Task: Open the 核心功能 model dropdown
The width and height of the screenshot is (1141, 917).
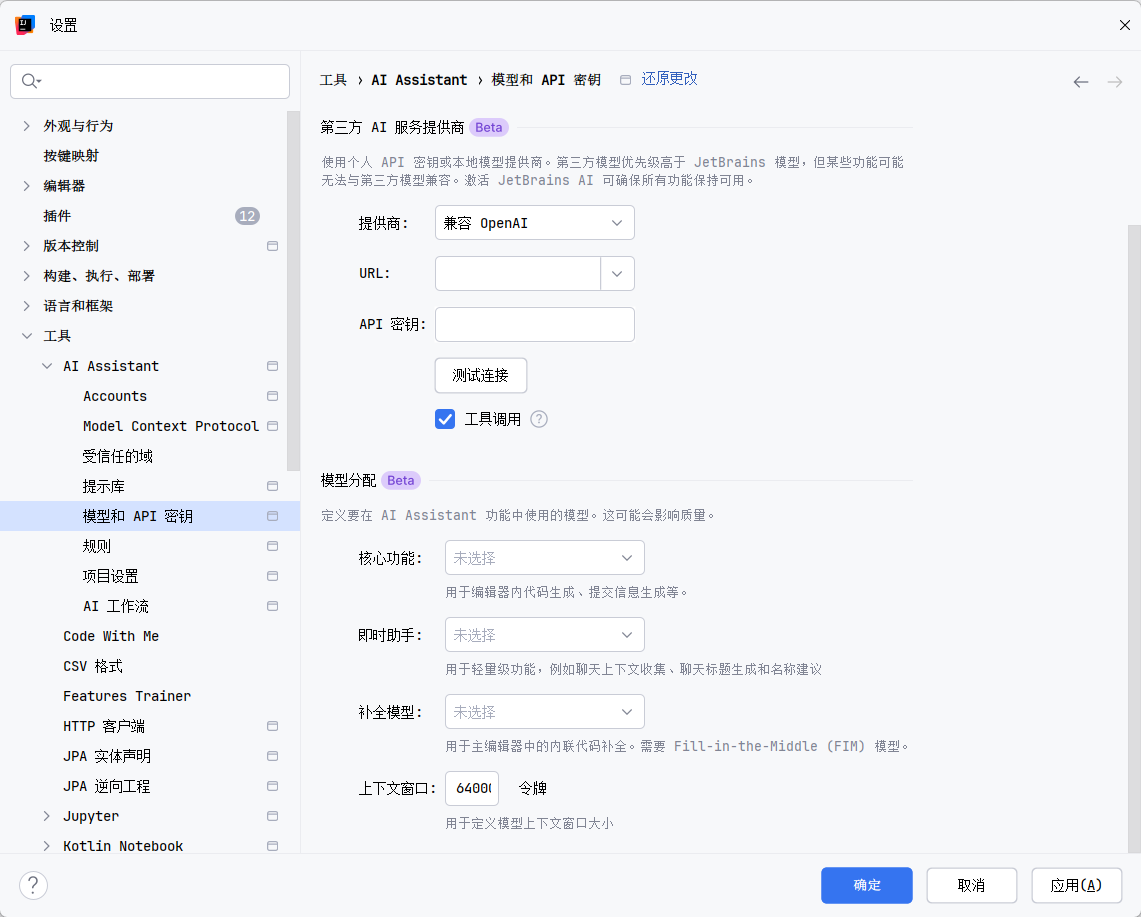Action: 544,557
